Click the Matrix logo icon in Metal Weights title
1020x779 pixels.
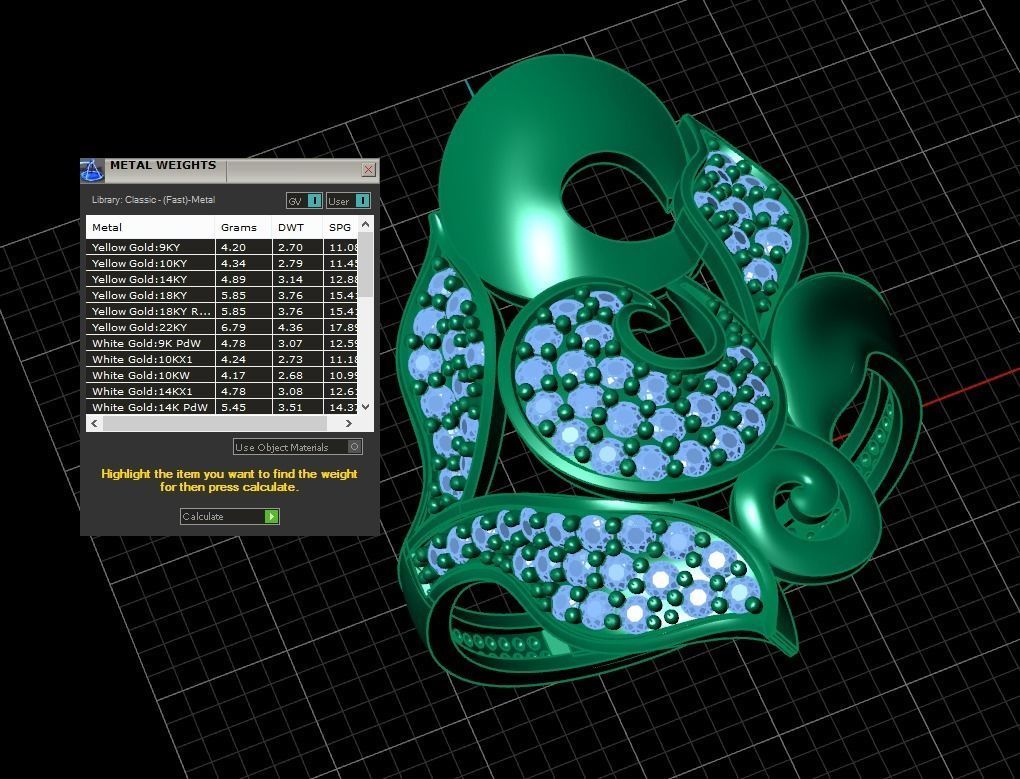[x=92, y=170]
